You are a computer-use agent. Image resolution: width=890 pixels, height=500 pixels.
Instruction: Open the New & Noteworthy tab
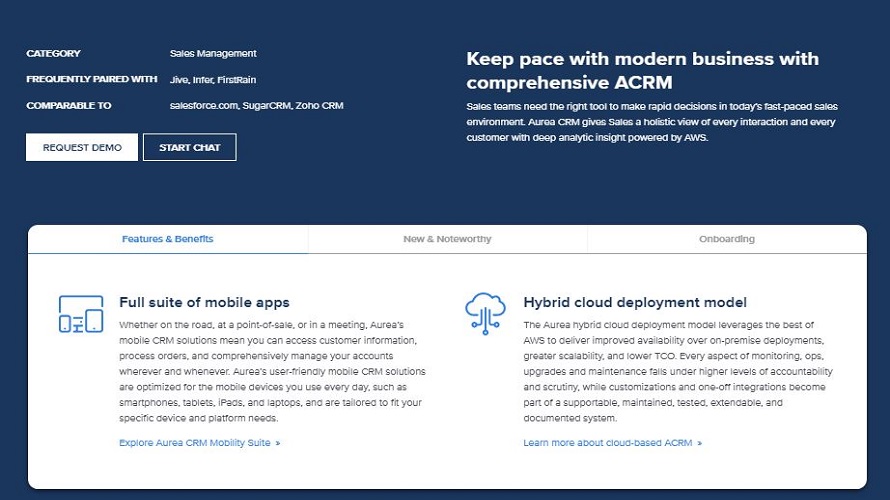click(447, 239)
